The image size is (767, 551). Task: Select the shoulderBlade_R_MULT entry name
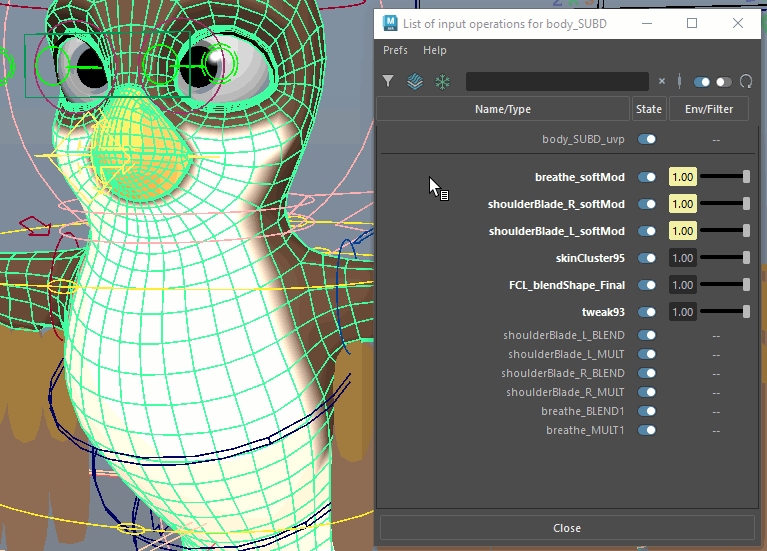tap(565, 392)
